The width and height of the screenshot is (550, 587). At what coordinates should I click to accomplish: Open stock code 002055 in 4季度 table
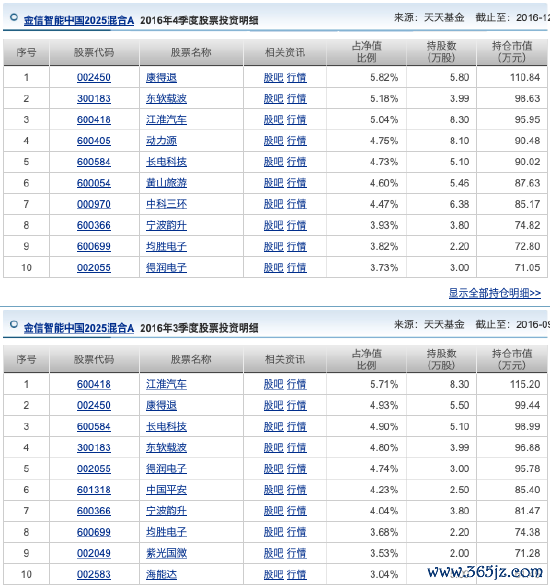point(94,268)
